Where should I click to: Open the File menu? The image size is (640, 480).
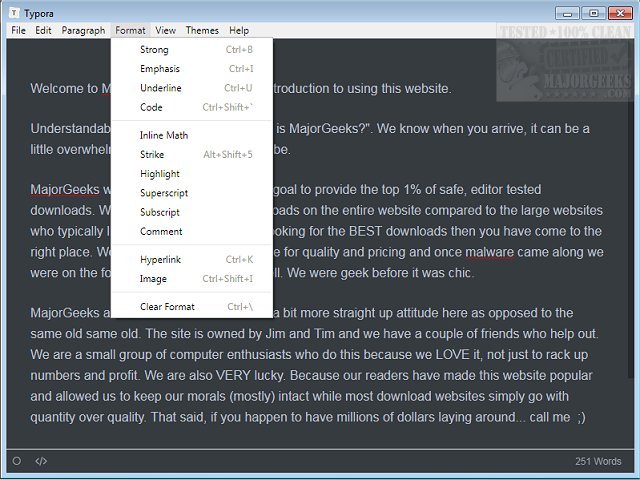pos(18,31)
